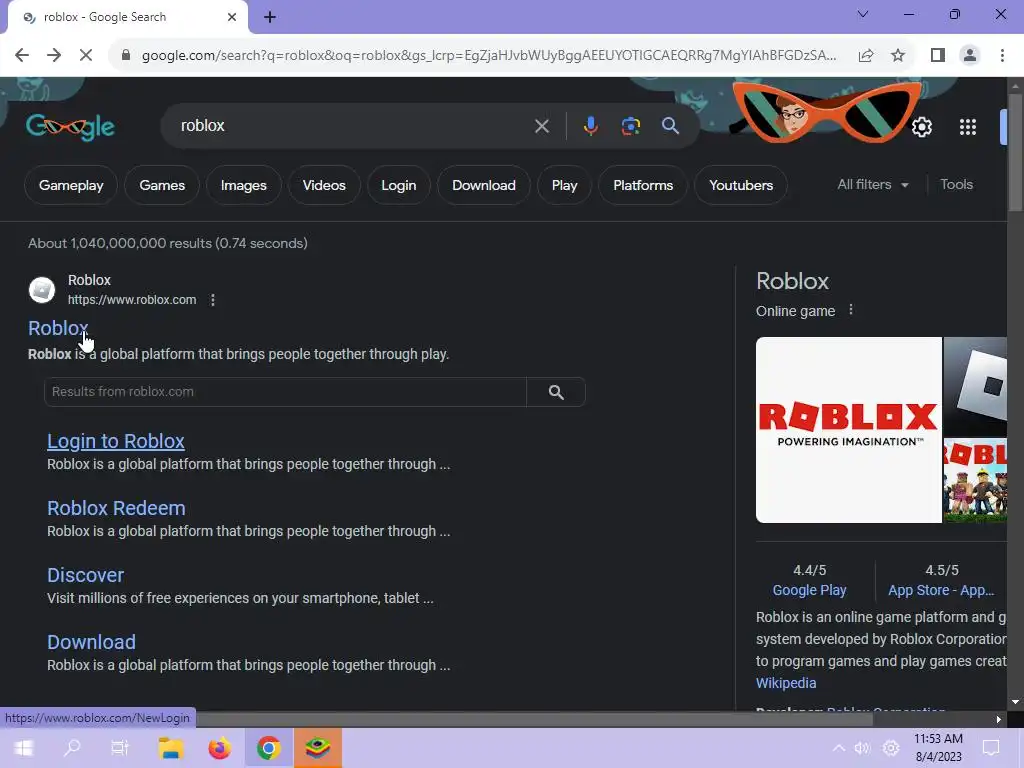Viewport: 1024px width, 768px height.
Task: Open the Google apps grid
Action: [968, 127]
